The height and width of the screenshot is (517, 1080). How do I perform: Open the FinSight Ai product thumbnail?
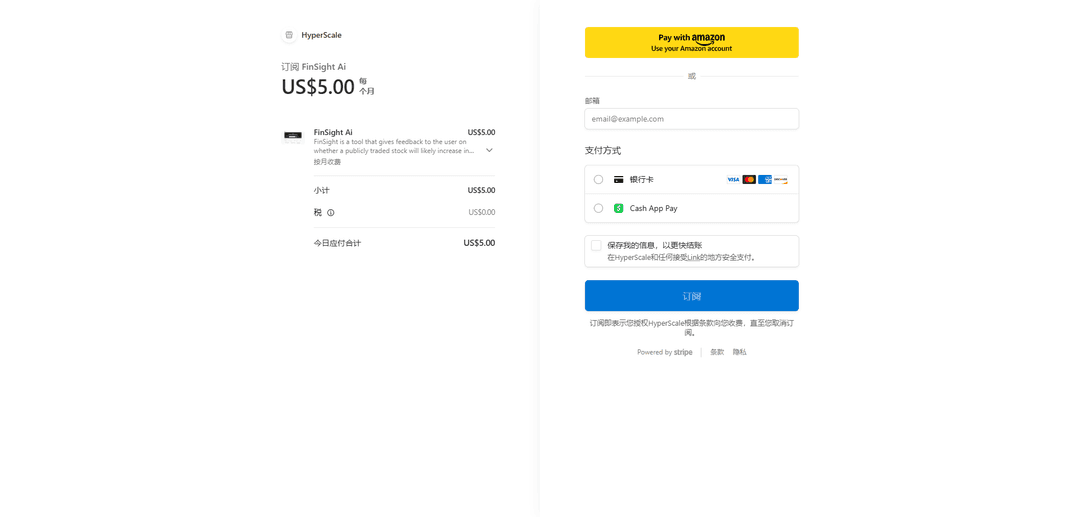click(293, 136)
